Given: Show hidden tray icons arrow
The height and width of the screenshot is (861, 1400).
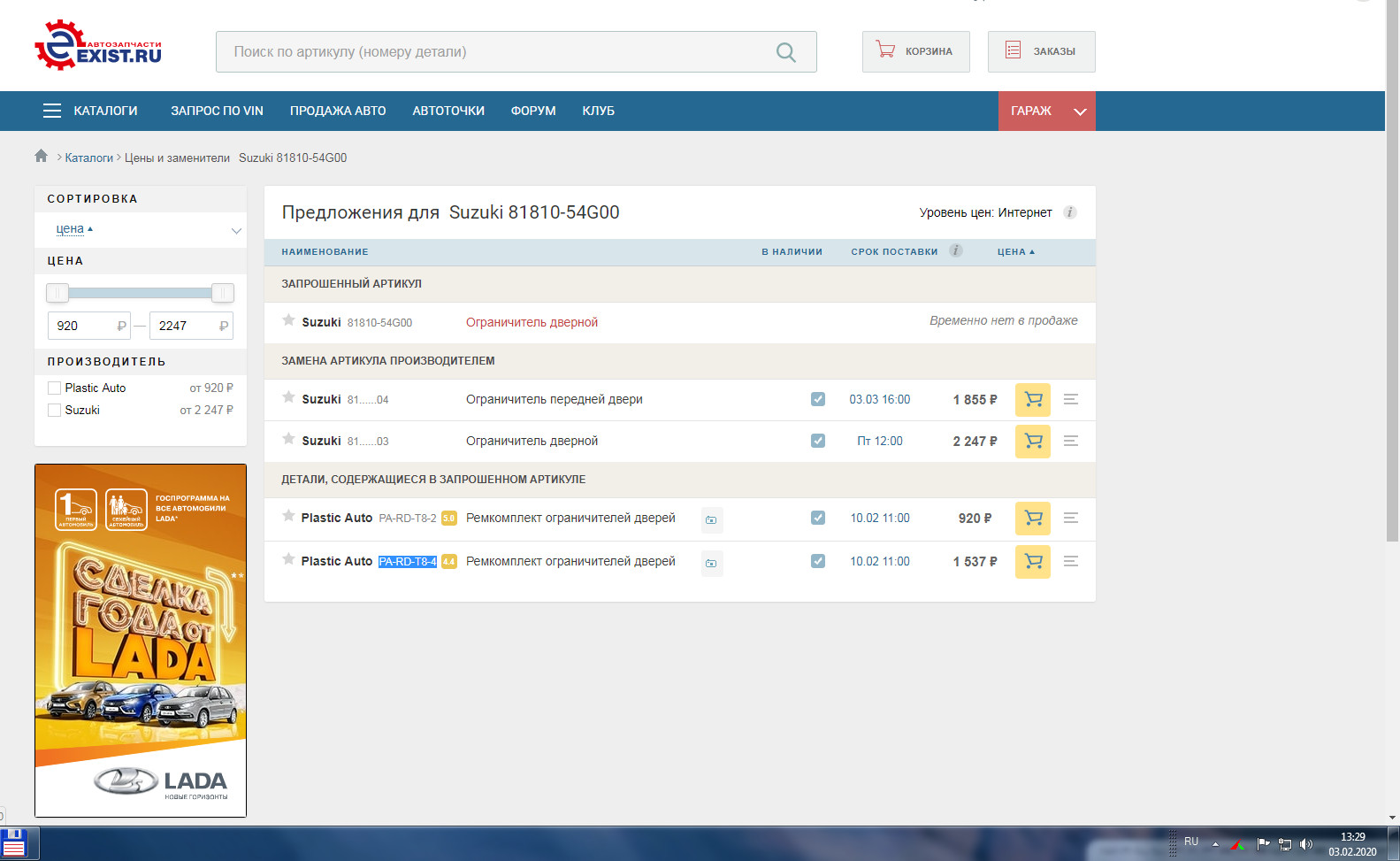Looking at the screenshot, I should (1215, 844).
